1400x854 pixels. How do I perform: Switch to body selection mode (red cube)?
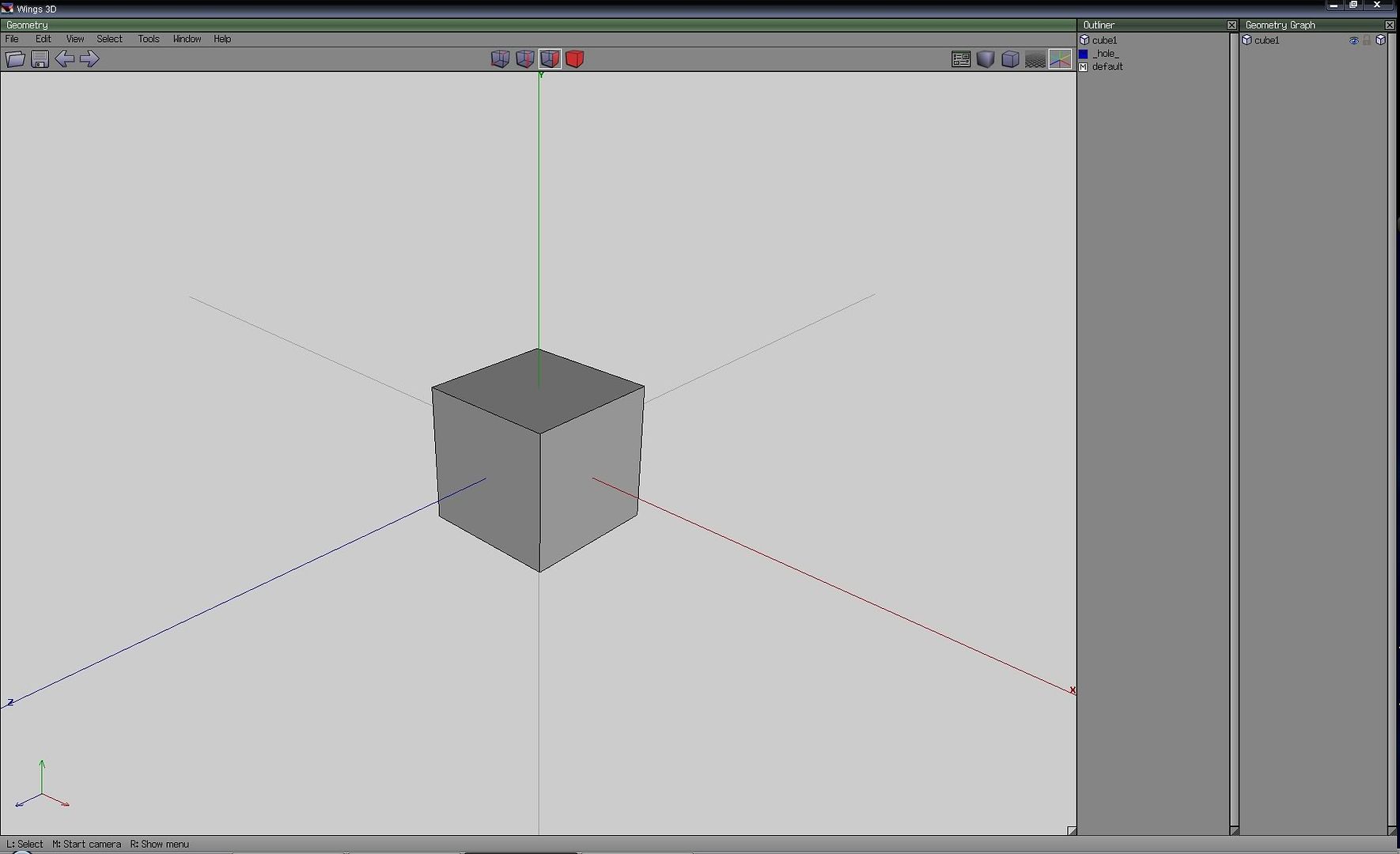pos(575,59)
